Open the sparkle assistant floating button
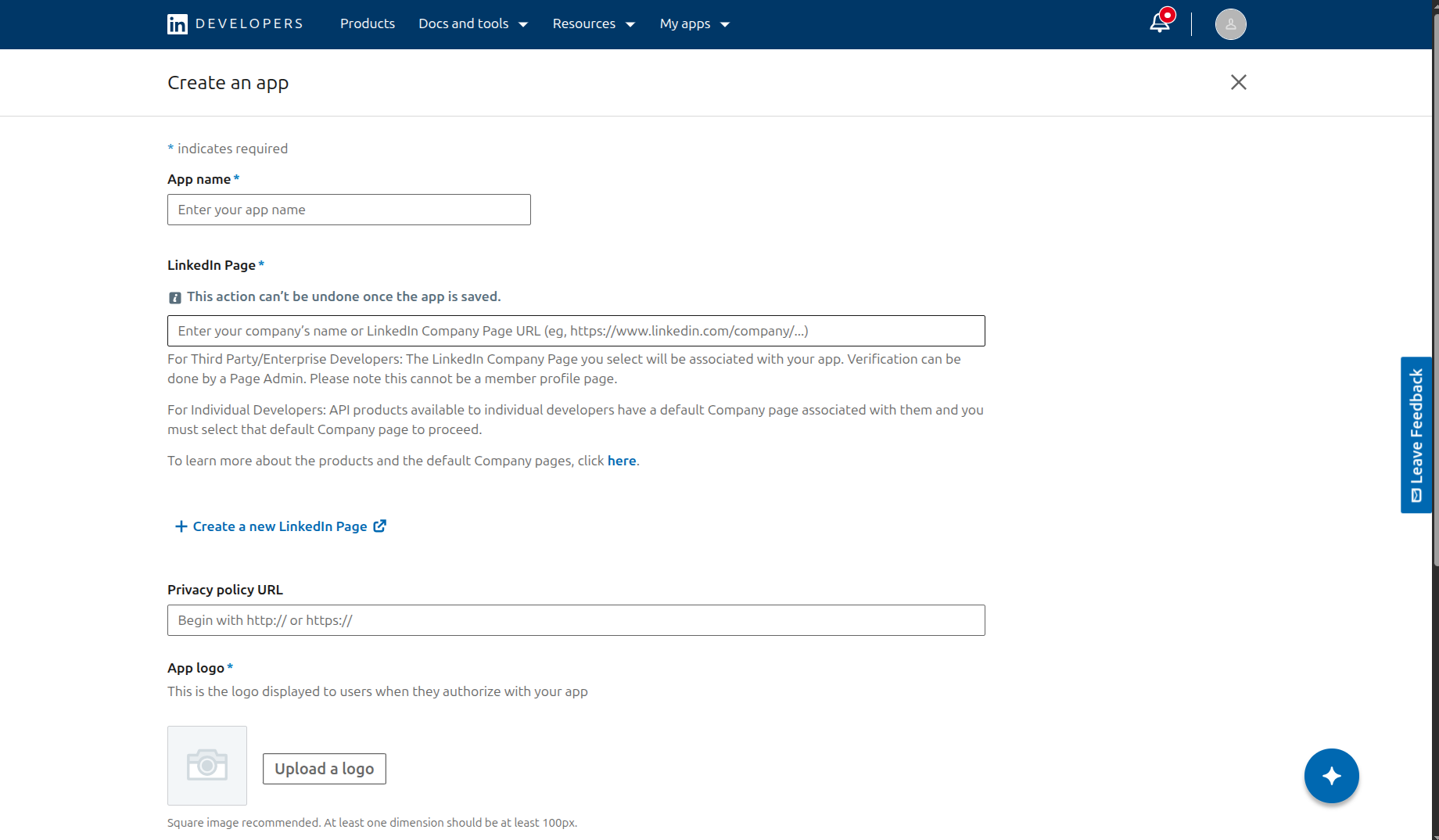Image resolution: width=1439 pixels, height=840 pixels. coord(1331,775)
